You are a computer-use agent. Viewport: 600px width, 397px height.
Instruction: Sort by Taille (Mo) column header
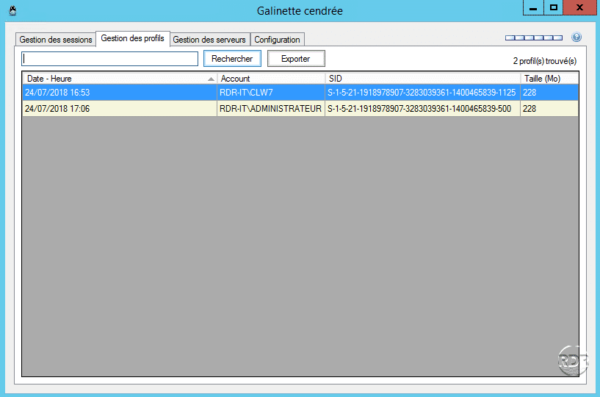click(x=549, y=78)
